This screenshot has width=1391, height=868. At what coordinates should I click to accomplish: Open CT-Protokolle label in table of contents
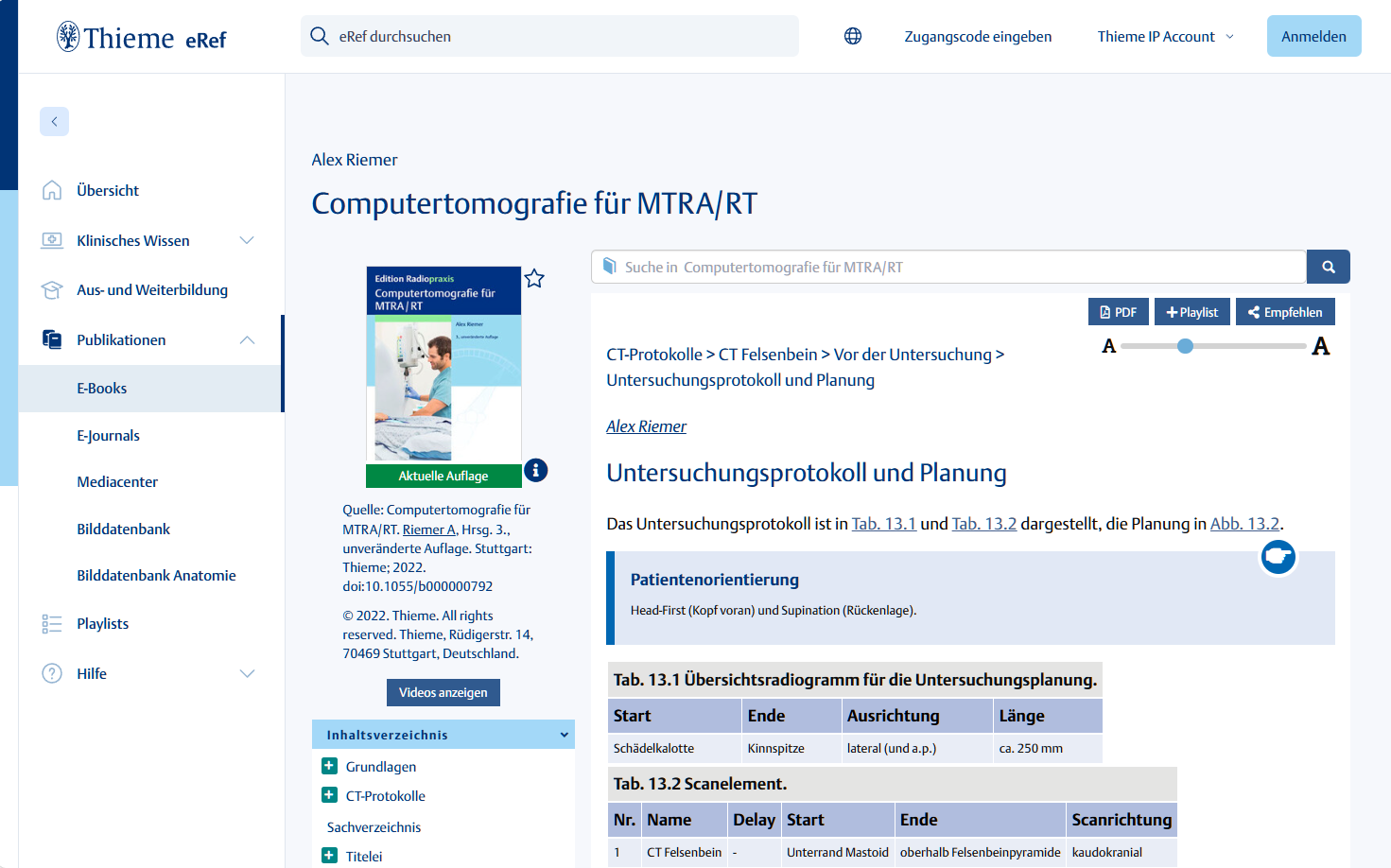[386, 795]
